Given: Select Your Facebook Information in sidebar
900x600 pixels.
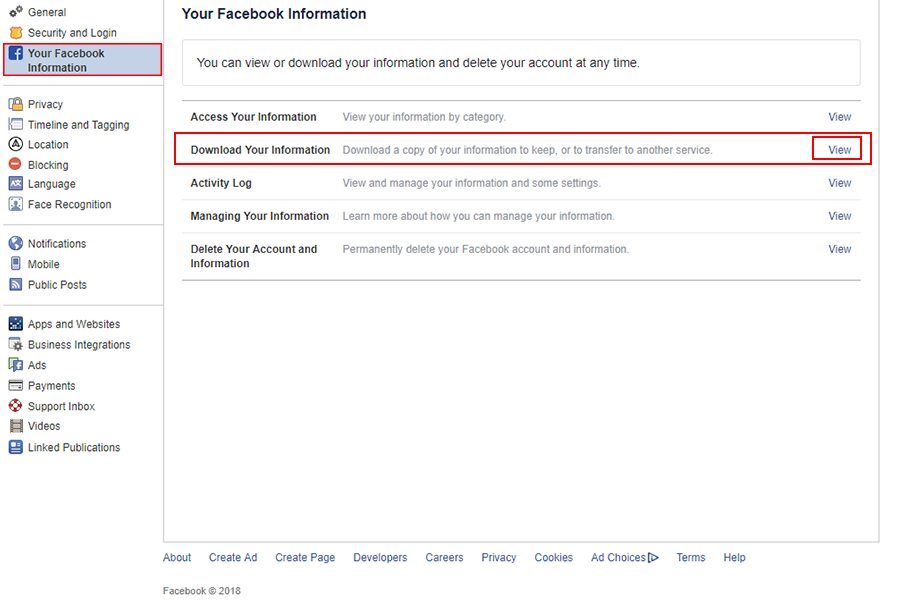Looking at the screenshot, I should pyautogui.click(x=83, y=60).
